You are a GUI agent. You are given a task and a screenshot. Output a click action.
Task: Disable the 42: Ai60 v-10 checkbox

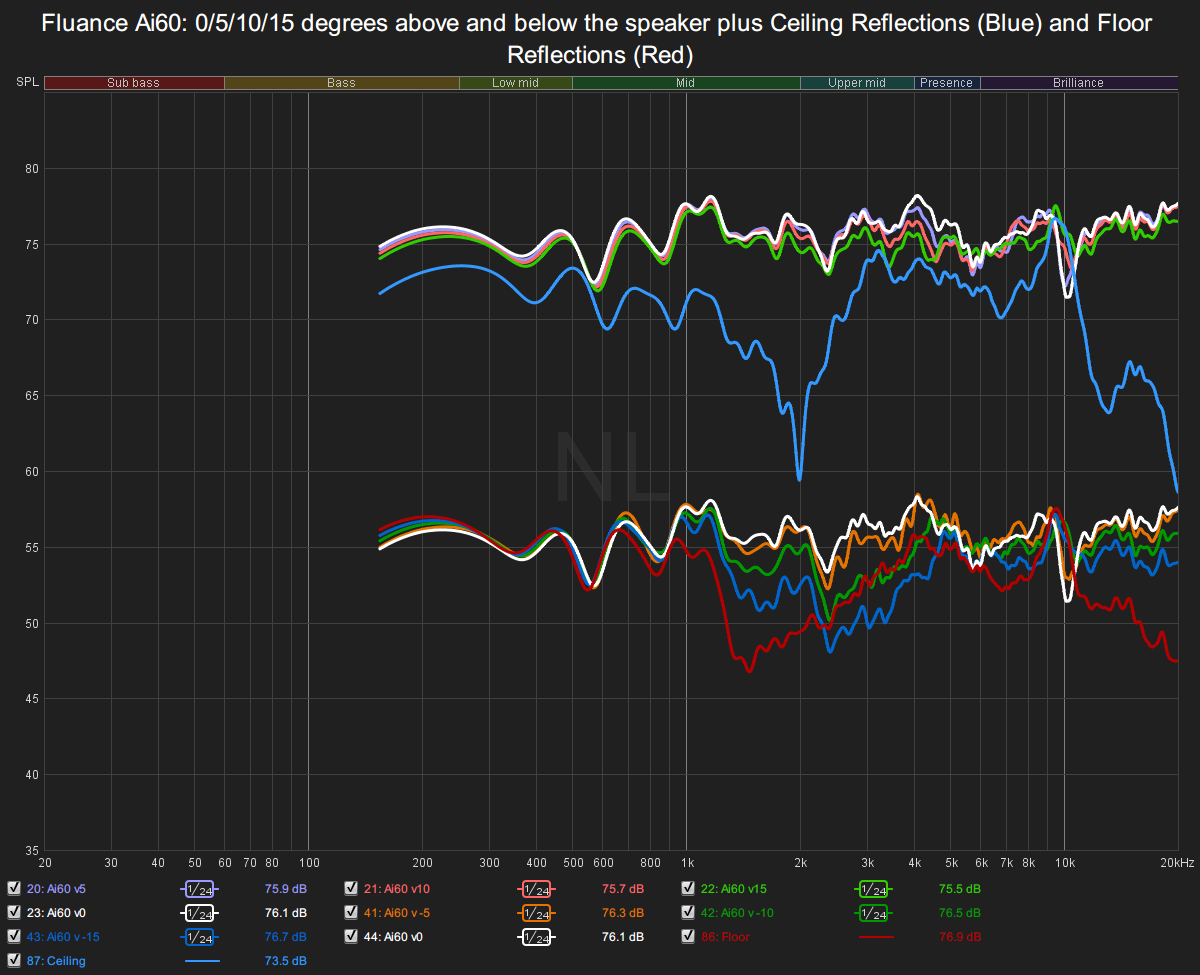[x=688, y=912]
